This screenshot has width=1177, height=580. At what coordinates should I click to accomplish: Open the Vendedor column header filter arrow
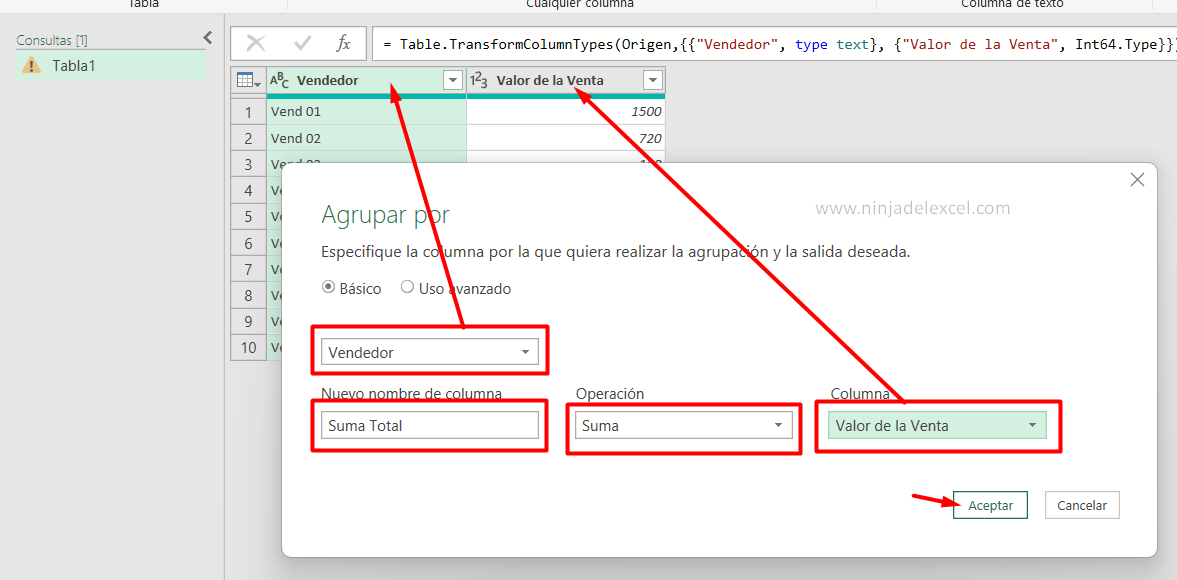coord(453,80)
